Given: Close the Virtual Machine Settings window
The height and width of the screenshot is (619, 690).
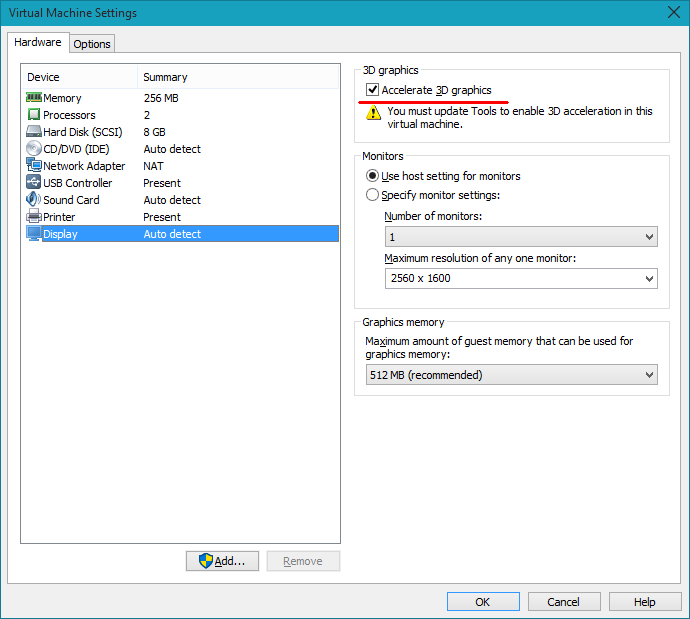Looking at the screenshot, I should (x=673, y=12).
